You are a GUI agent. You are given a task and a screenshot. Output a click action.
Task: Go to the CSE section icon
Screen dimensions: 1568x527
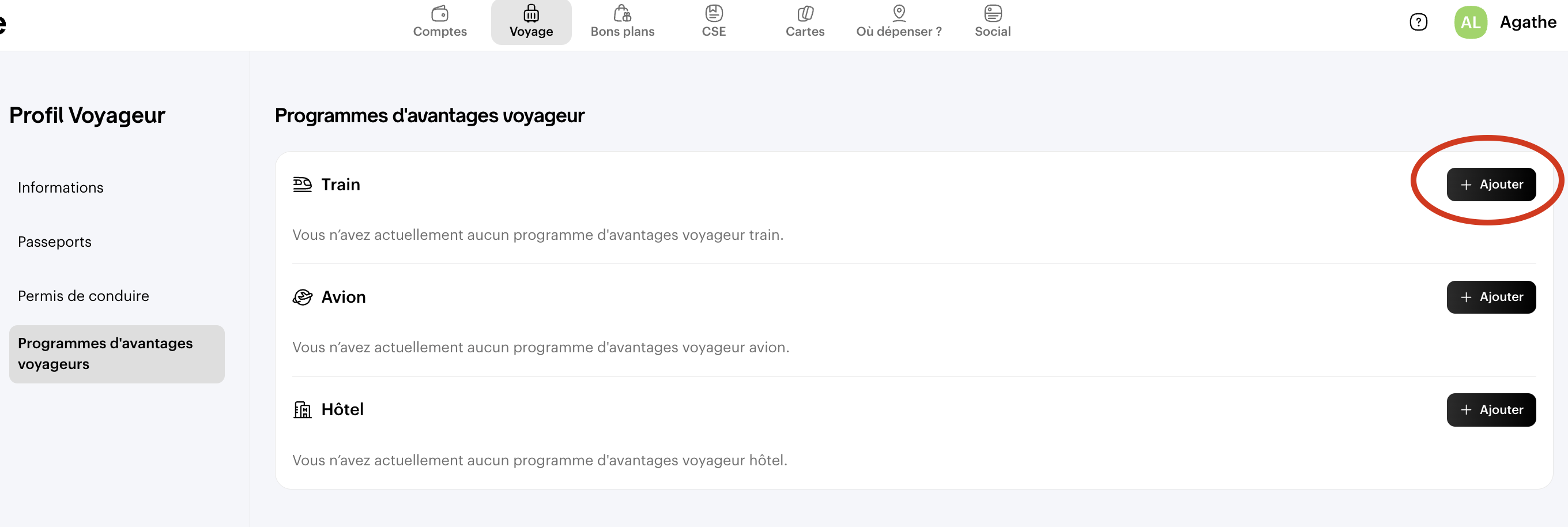point(714,13)
